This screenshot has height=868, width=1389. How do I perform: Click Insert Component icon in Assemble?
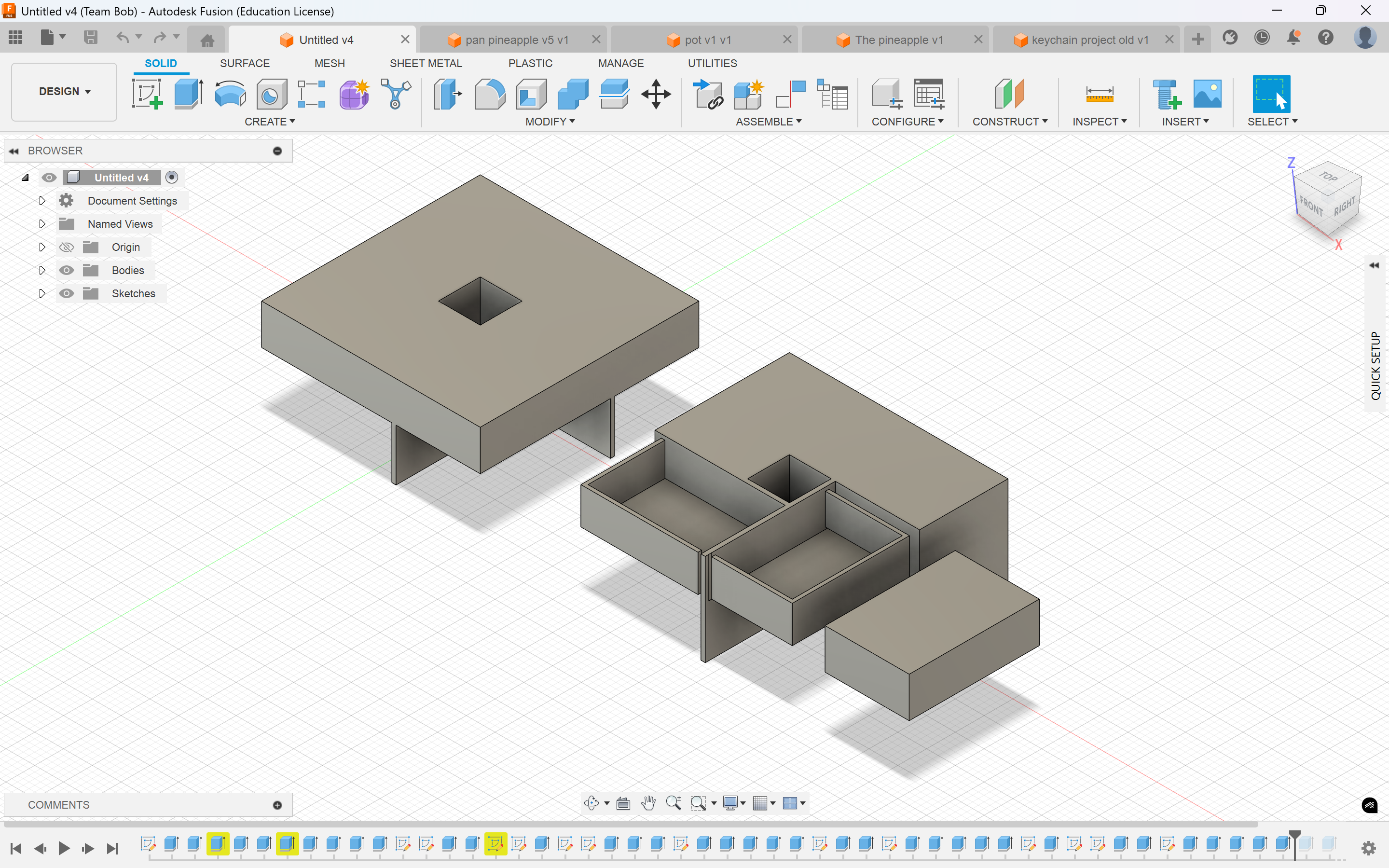point(708,94)
